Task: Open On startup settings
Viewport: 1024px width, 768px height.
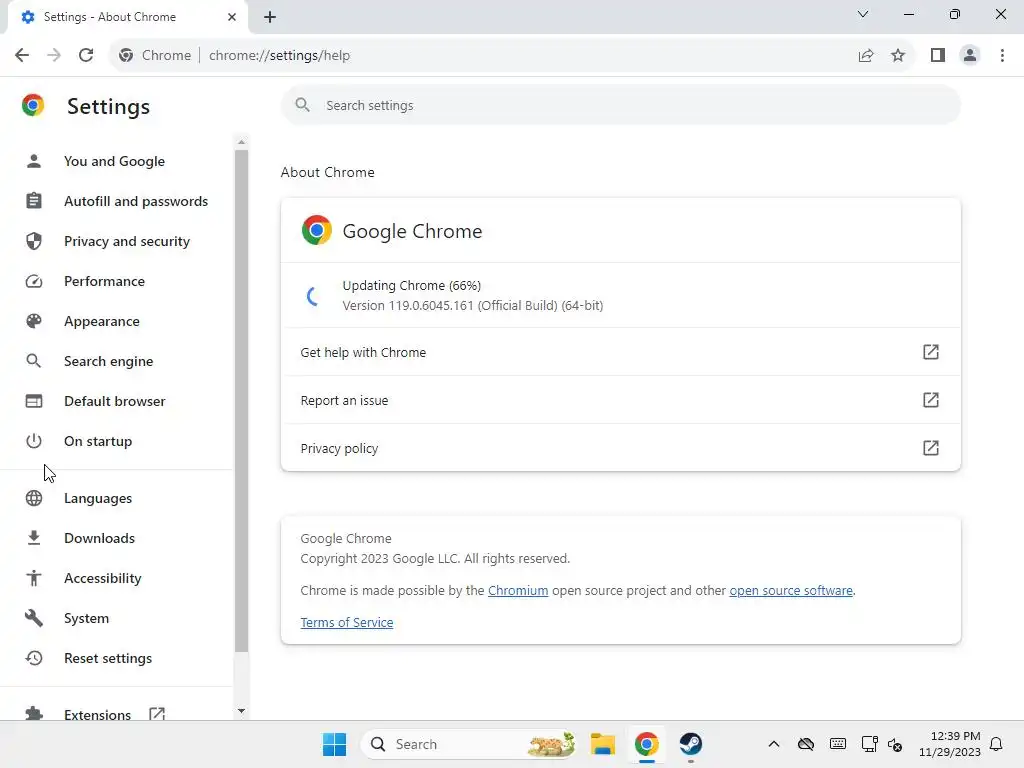Action: point(98,441)
